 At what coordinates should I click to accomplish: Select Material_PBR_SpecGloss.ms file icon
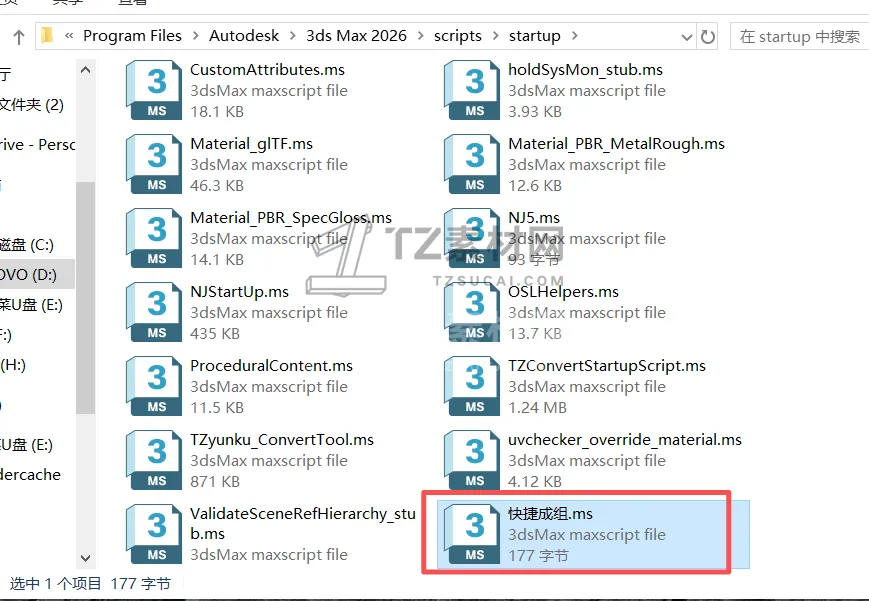point(155,238)
